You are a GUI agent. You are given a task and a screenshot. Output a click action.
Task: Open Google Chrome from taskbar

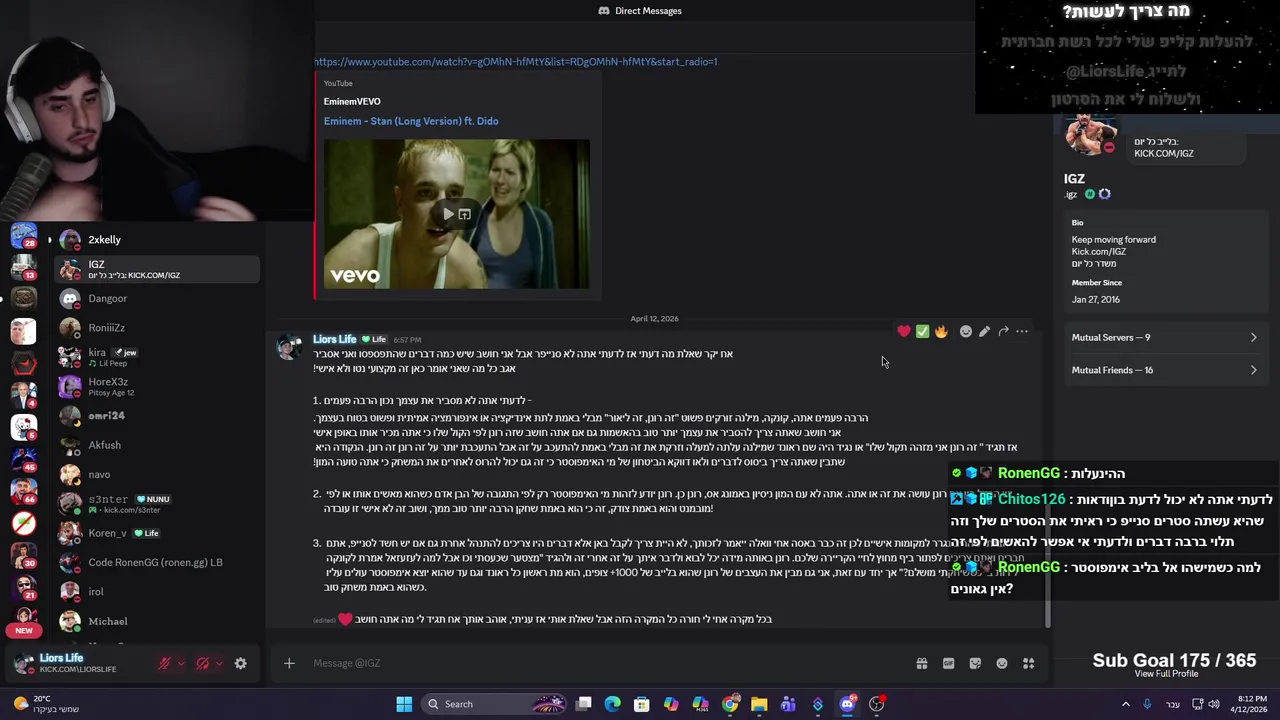[x=730, y=704]
